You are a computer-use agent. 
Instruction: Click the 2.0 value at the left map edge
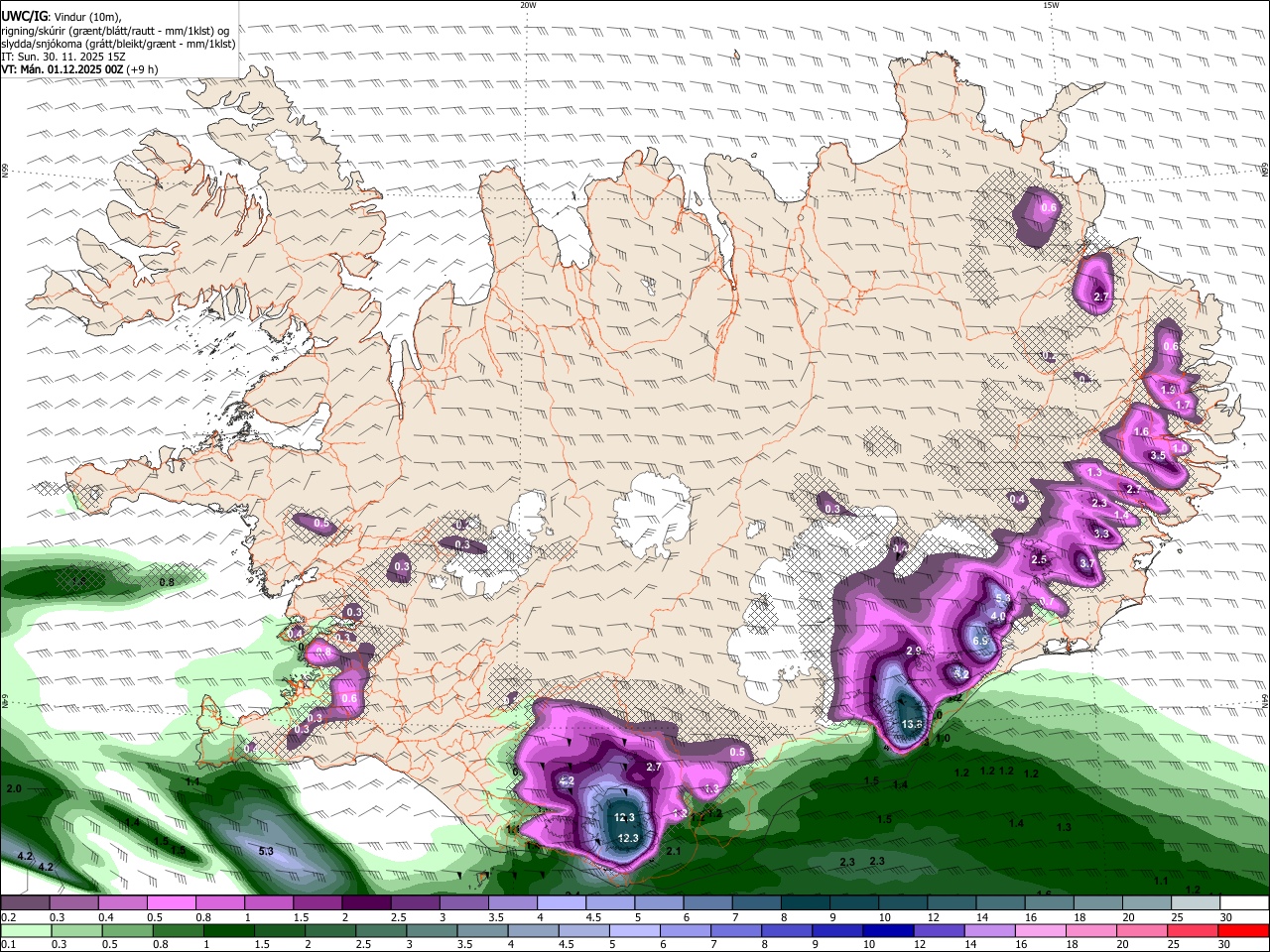[x=14, y=788]
